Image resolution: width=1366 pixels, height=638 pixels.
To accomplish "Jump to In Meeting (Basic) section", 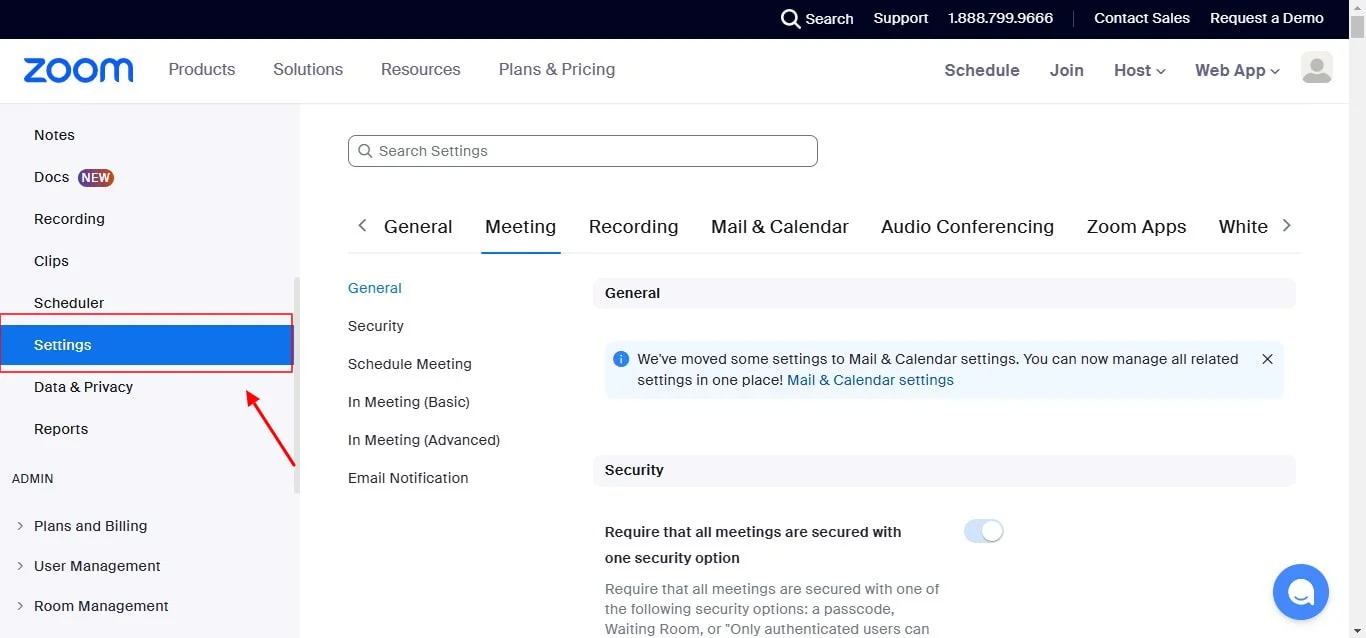I will [x=409, y=402].
